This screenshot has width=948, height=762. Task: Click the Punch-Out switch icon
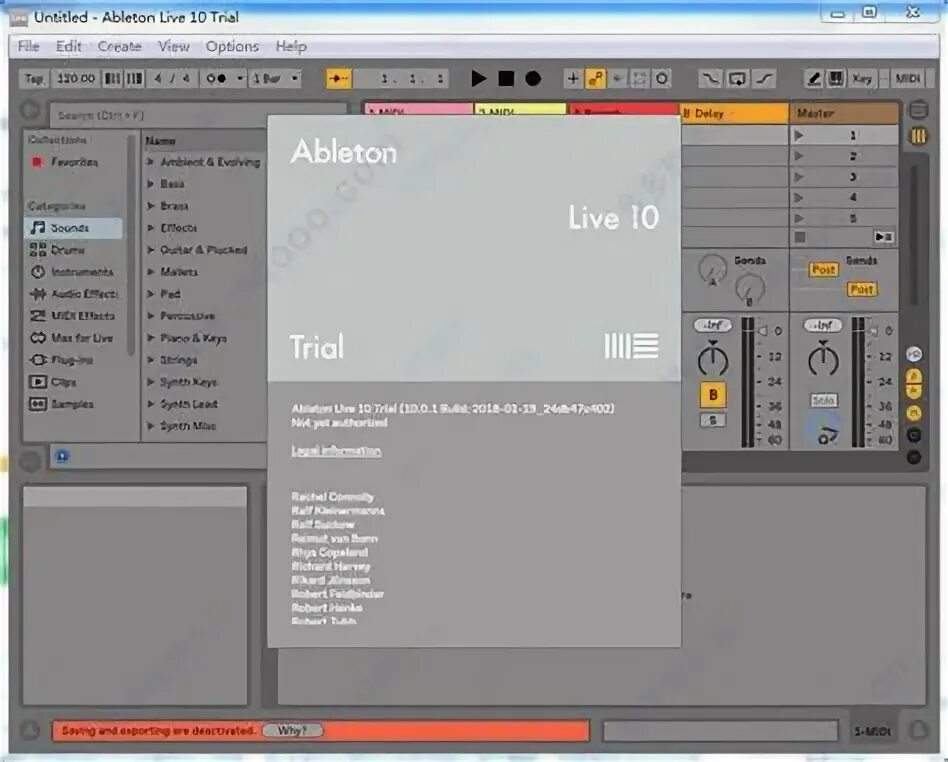[x=764, y=79]
